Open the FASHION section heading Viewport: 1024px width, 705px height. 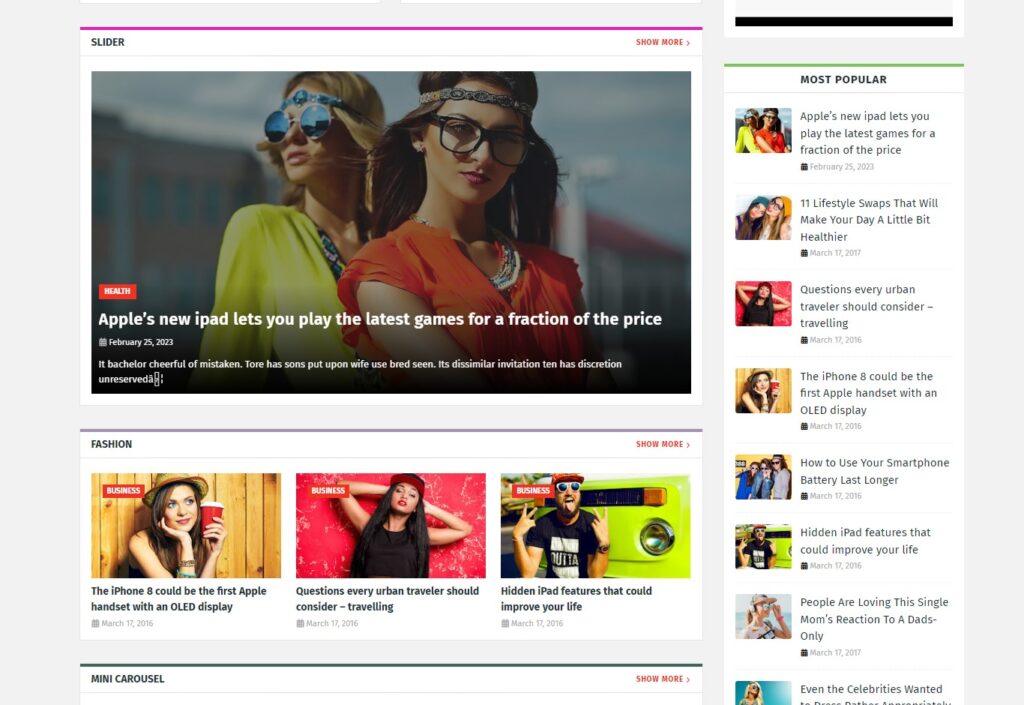[111, 444]
